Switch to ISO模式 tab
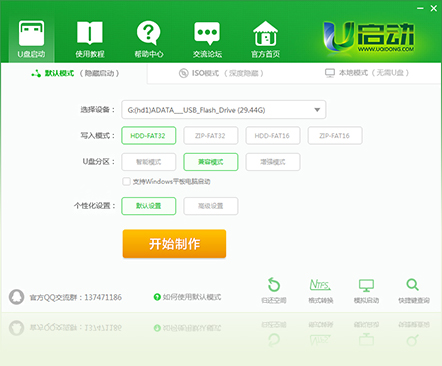The height and width of the screenshot is (366, 442). (x=221, y=73)
